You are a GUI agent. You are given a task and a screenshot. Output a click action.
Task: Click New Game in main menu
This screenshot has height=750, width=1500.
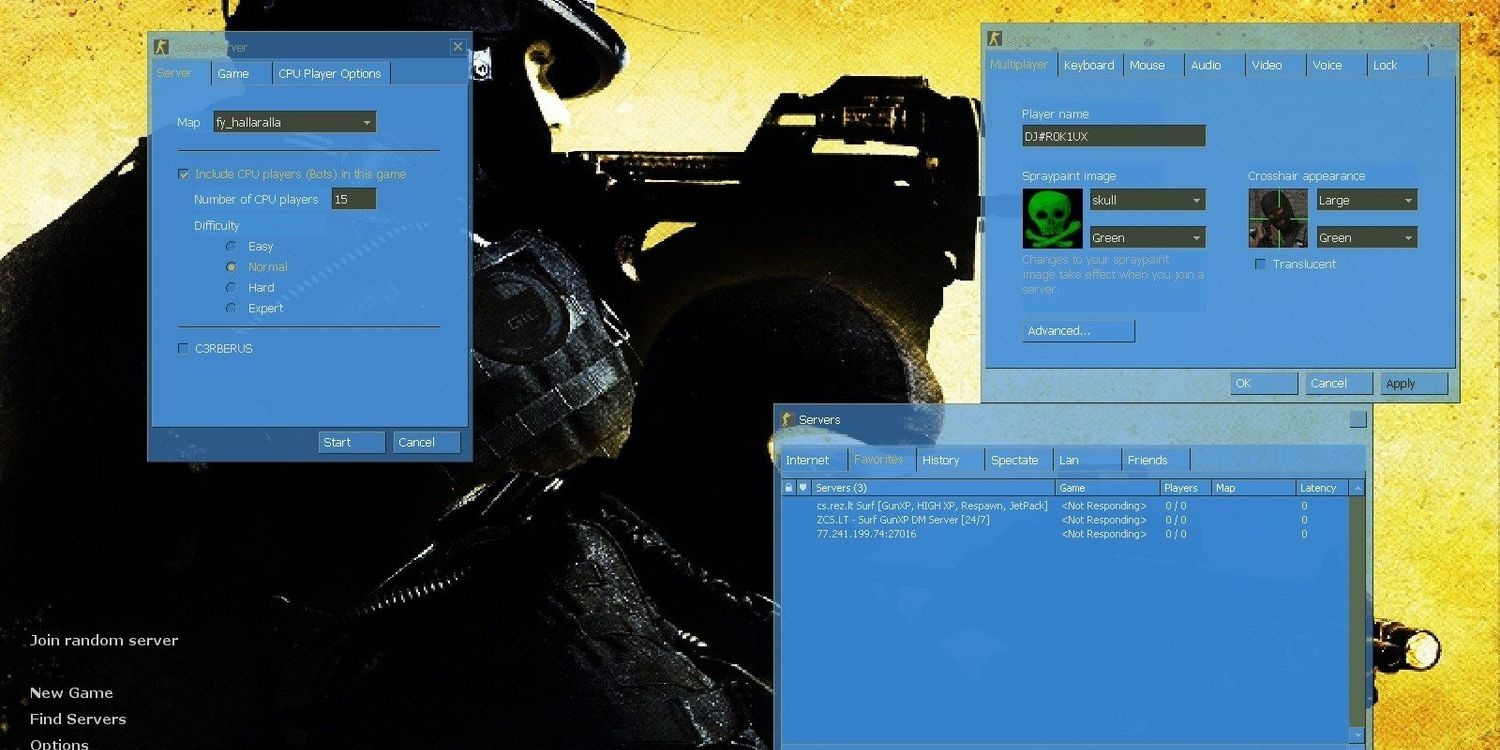pyautogui.click(x=71, y=693)
